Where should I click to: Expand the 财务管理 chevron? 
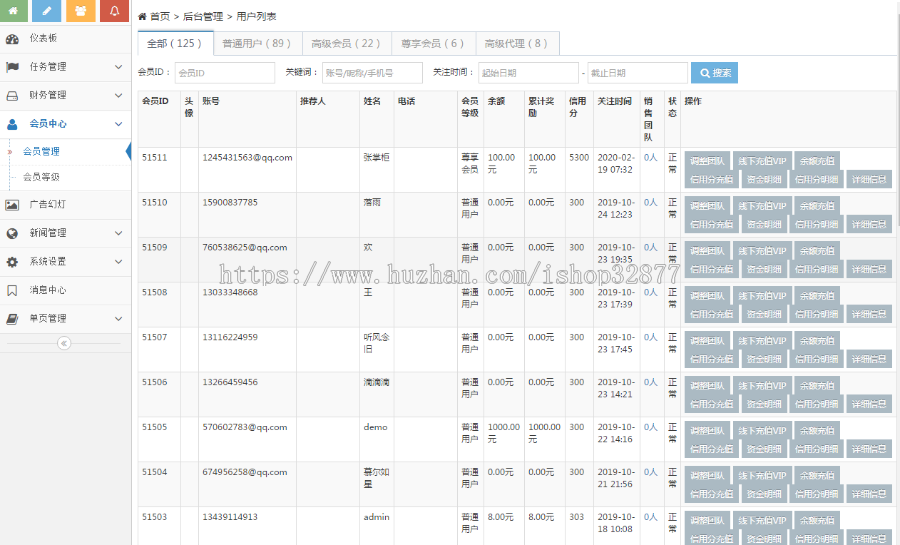tap(118, 95)
